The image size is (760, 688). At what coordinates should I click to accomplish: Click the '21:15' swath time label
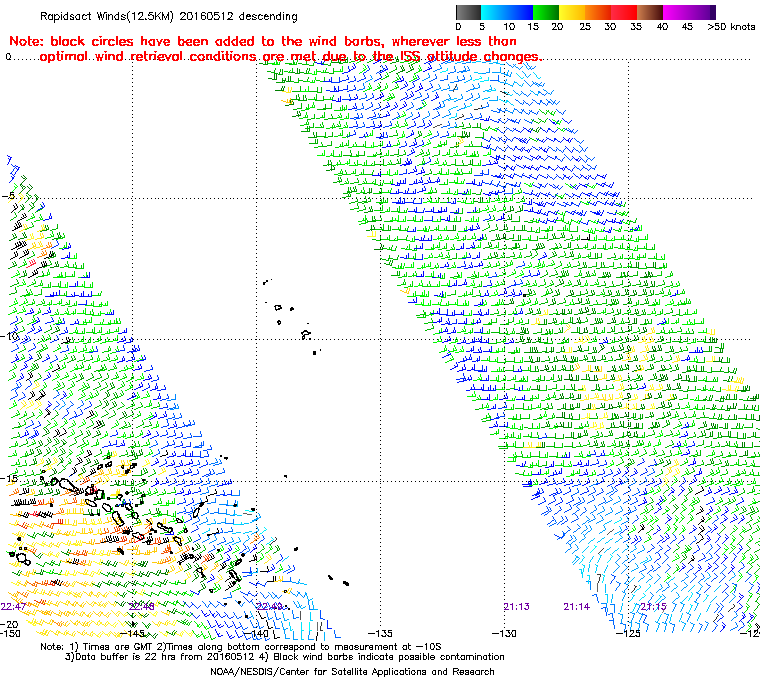tap(653, 607)
